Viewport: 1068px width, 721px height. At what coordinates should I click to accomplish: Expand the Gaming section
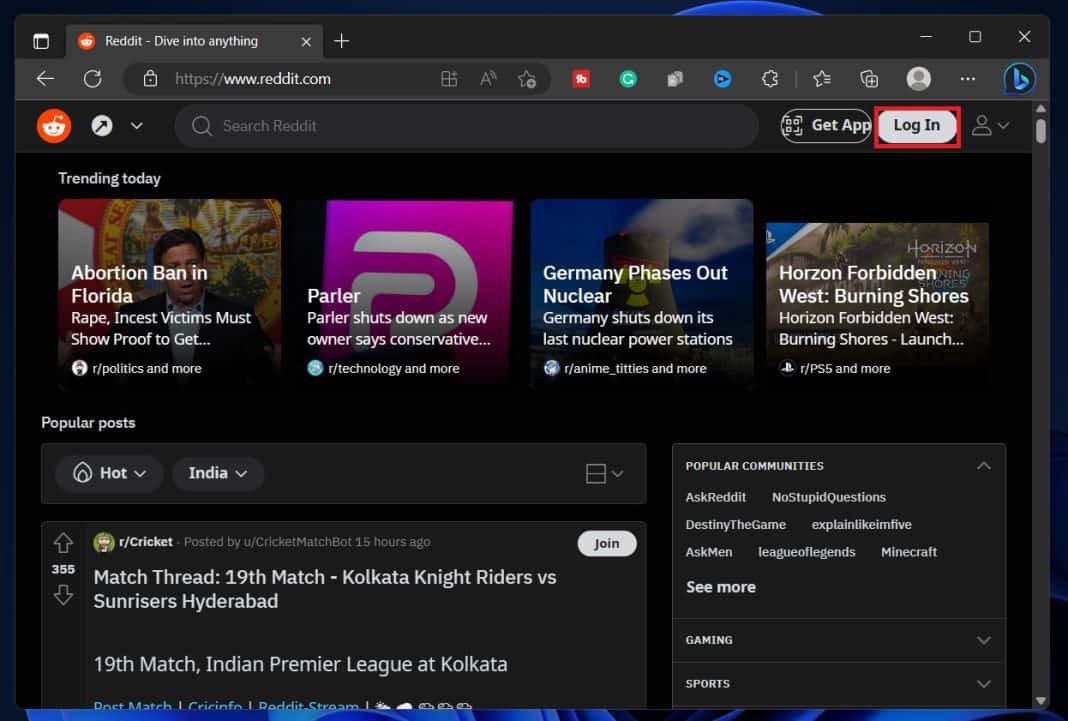click(983, 640)
